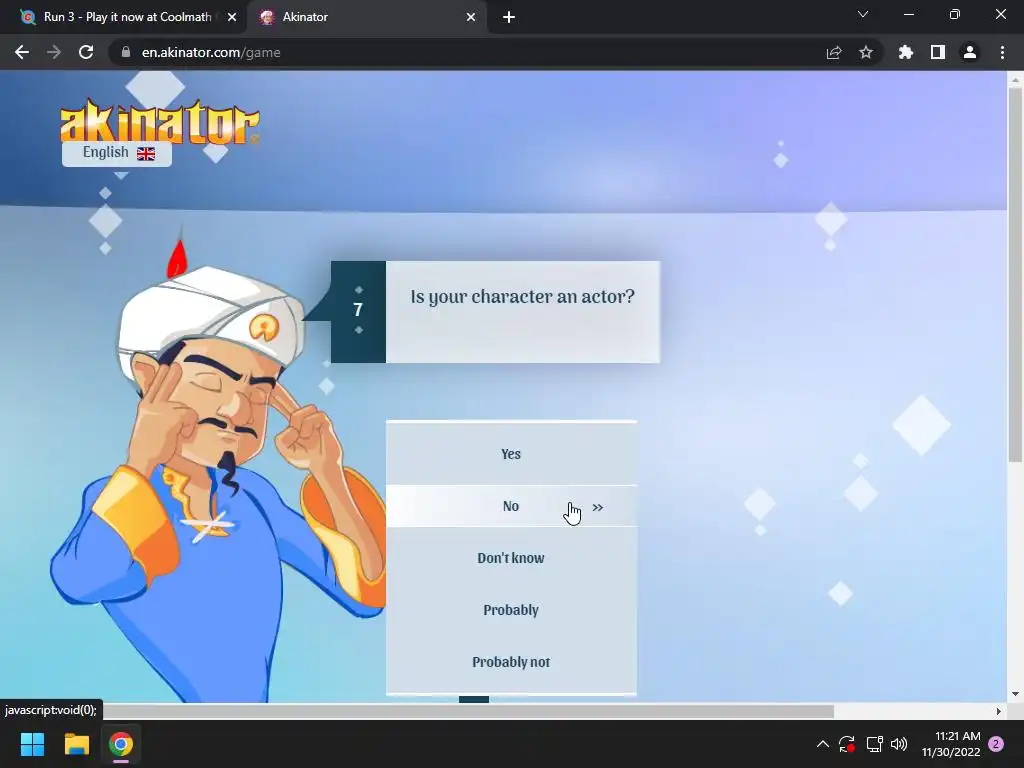Image resolution: width=1024 pixels, height=768 pixels.
Task: View site security lock info
Action: pyautogui.click(x=125, y=52)
